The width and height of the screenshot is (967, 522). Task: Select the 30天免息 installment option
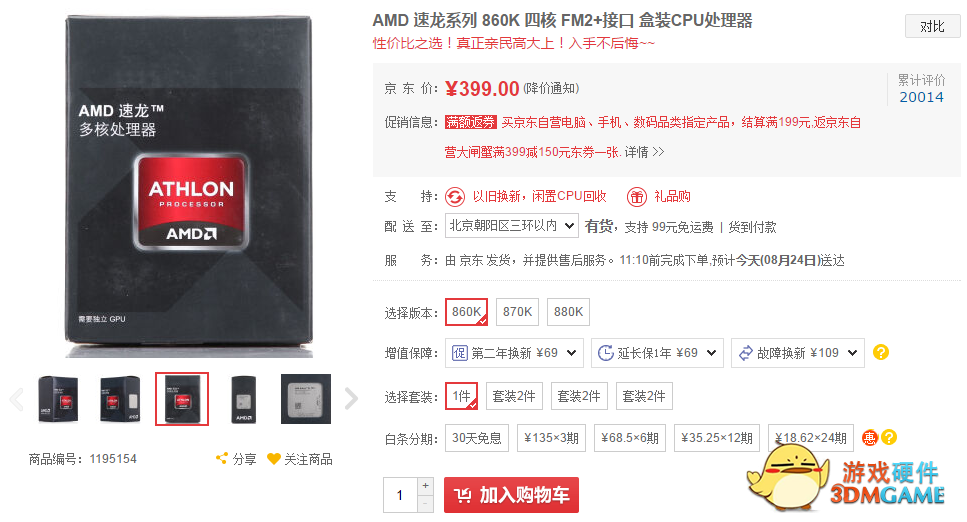click(x=477, y=438)
